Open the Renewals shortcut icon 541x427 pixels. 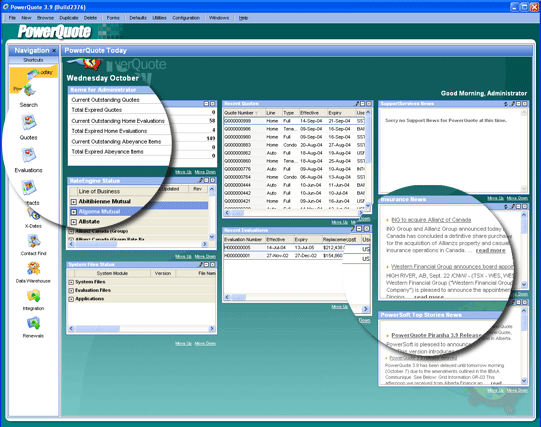(33, 323)
